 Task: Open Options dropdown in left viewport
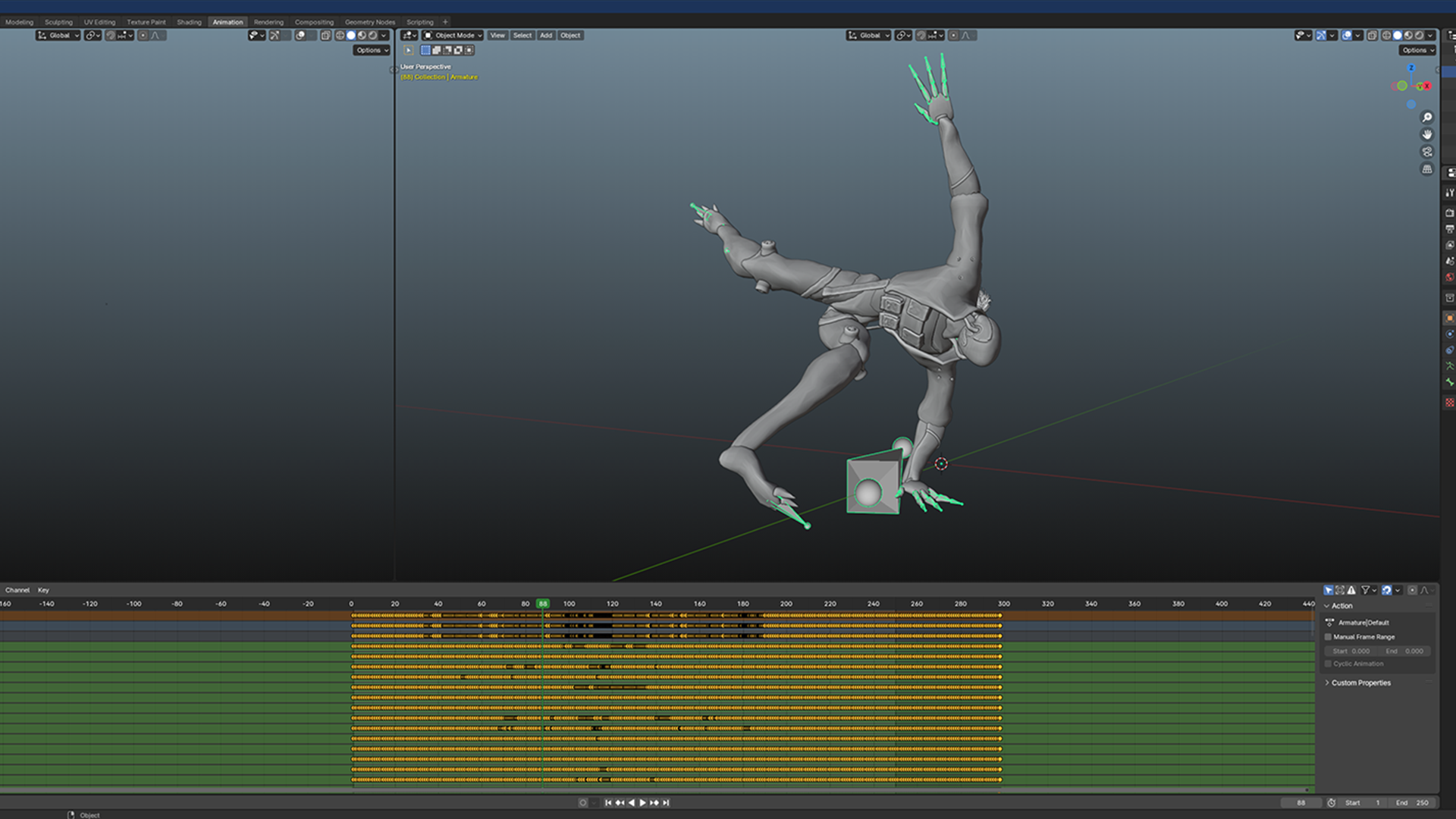(372, 50)
